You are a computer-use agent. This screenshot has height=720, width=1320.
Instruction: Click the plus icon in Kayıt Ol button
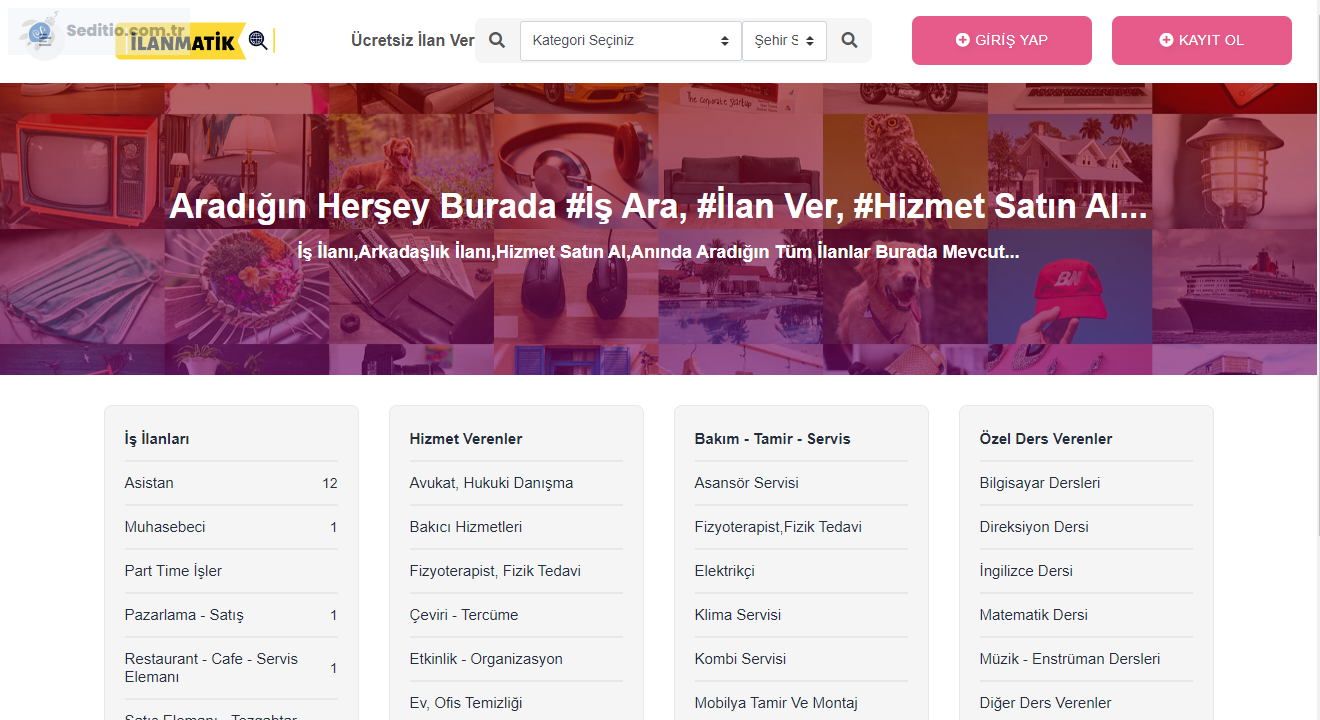[1165, 40]
